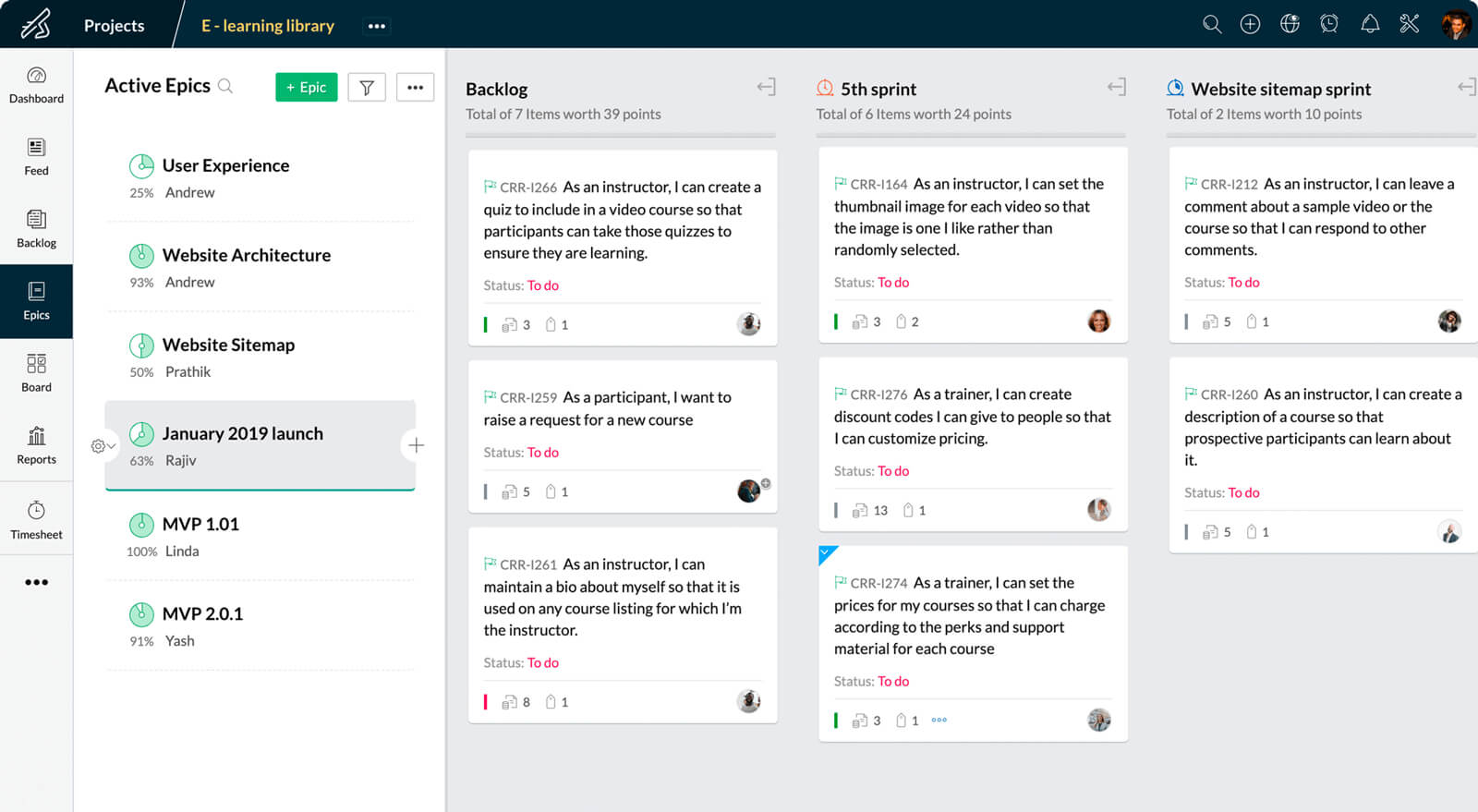Collapse the 5th sprint column
Screen dimensions: 1478x812
1117,87
